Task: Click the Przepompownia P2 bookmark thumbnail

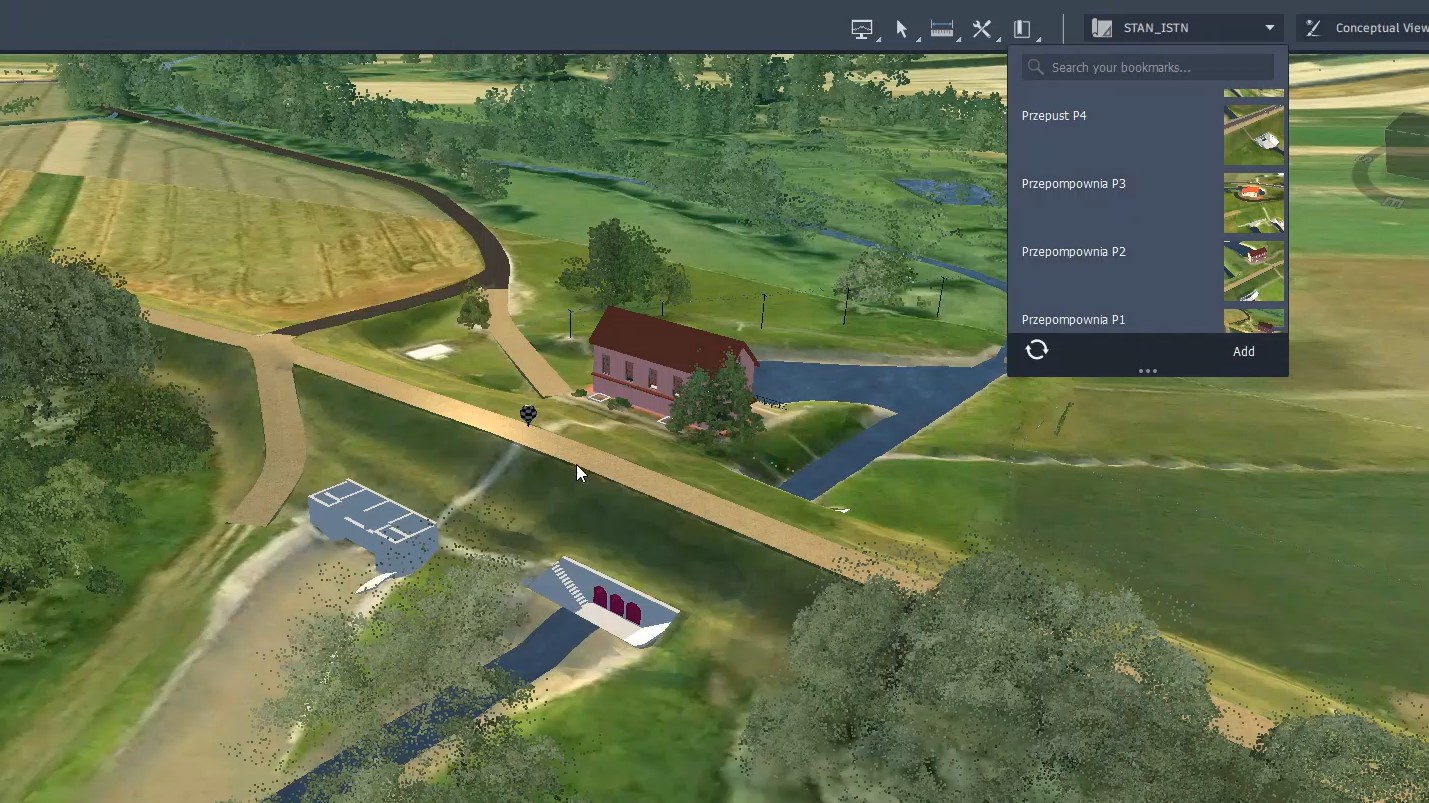Action: click(x=1253, y=271)
